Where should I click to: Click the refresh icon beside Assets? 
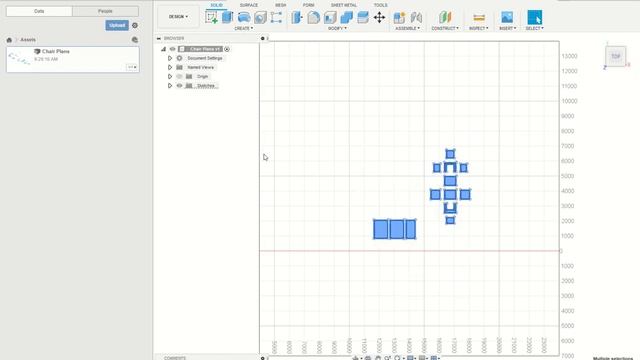[x=135, y=40]
